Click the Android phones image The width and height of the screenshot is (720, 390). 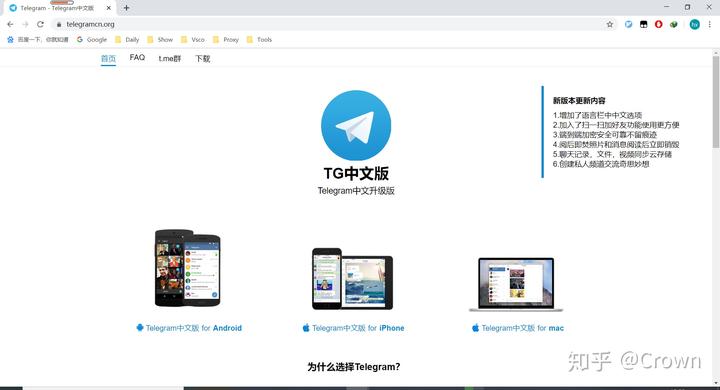(x=188, y=268)
